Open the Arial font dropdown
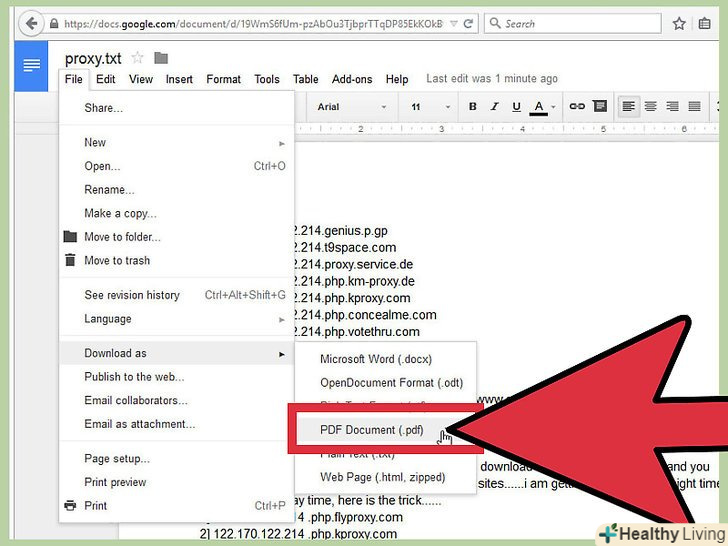The width and height of the screenshot is (728, 546). pos(351,107)
